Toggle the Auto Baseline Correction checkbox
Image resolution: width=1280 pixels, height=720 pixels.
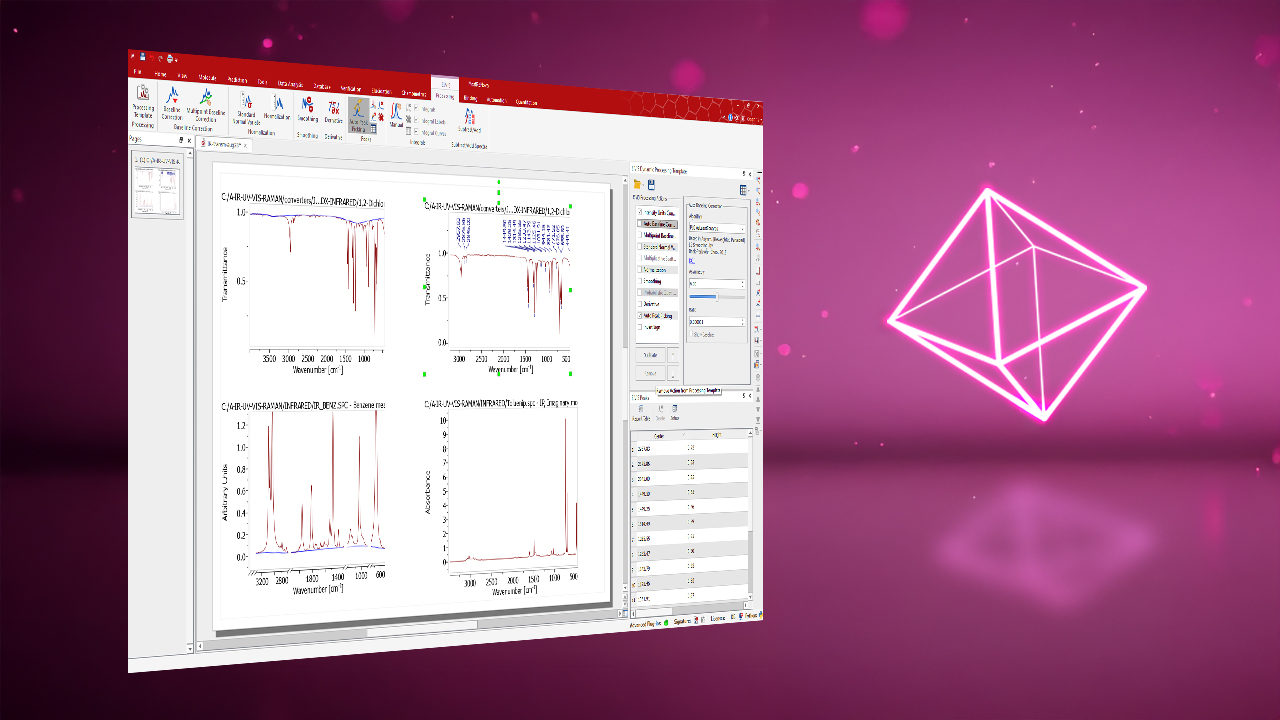coord(640,225)
